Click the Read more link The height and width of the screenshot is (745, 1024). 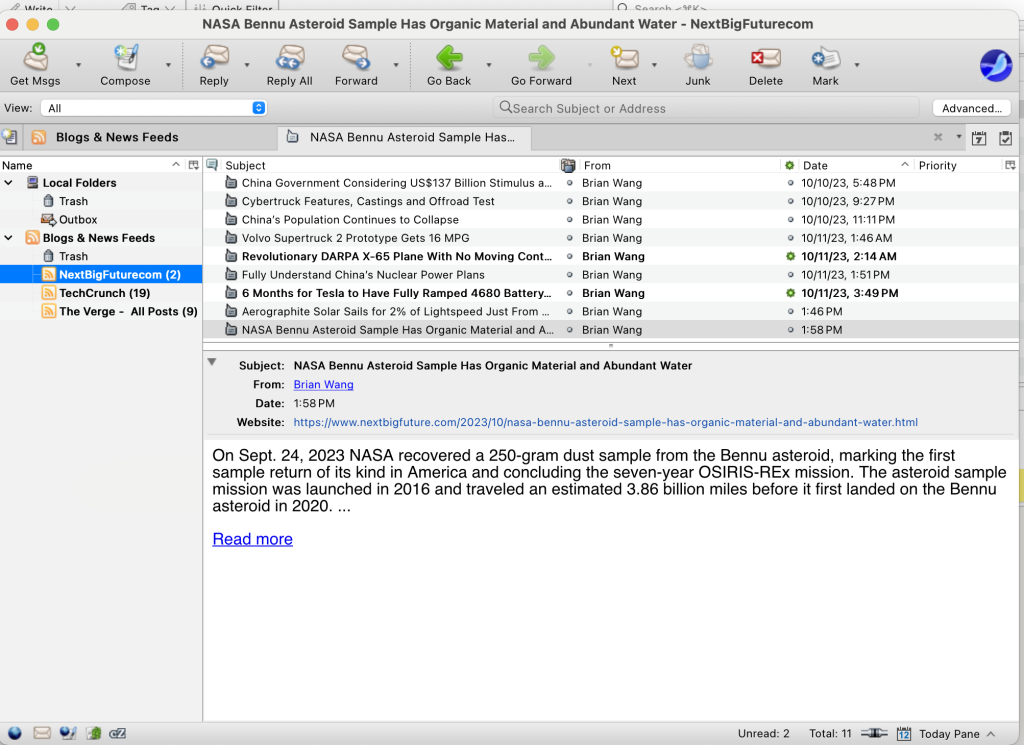click(x=252, y=539)
